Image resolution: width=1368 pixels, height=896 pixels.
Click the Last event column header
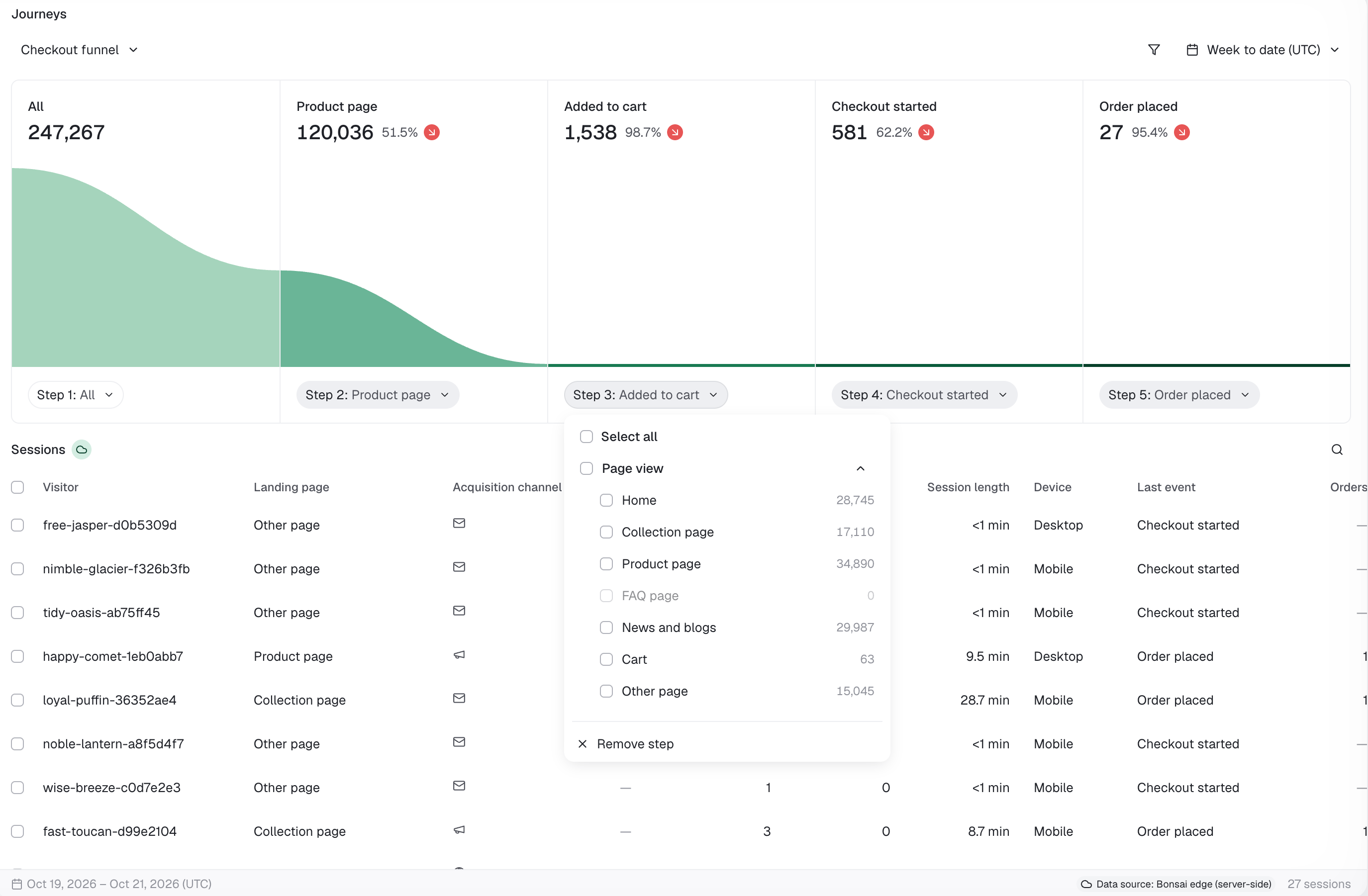(1166, 487)
